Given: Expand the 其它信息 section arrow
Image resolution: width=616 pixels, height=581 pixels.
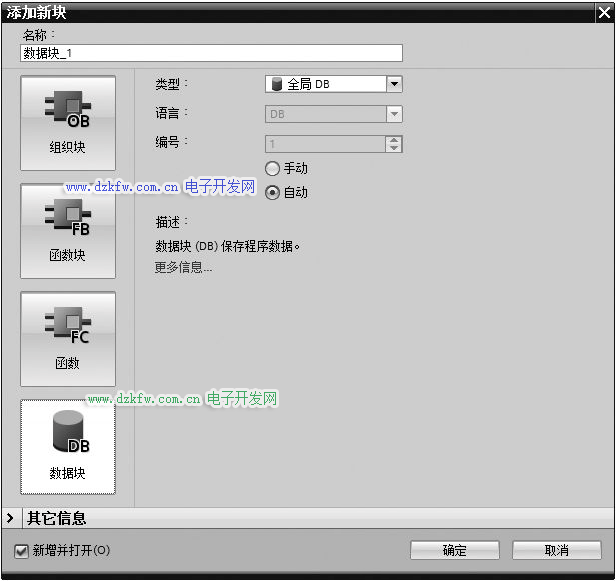Looking at the screenshot, I should pos(11,518).
